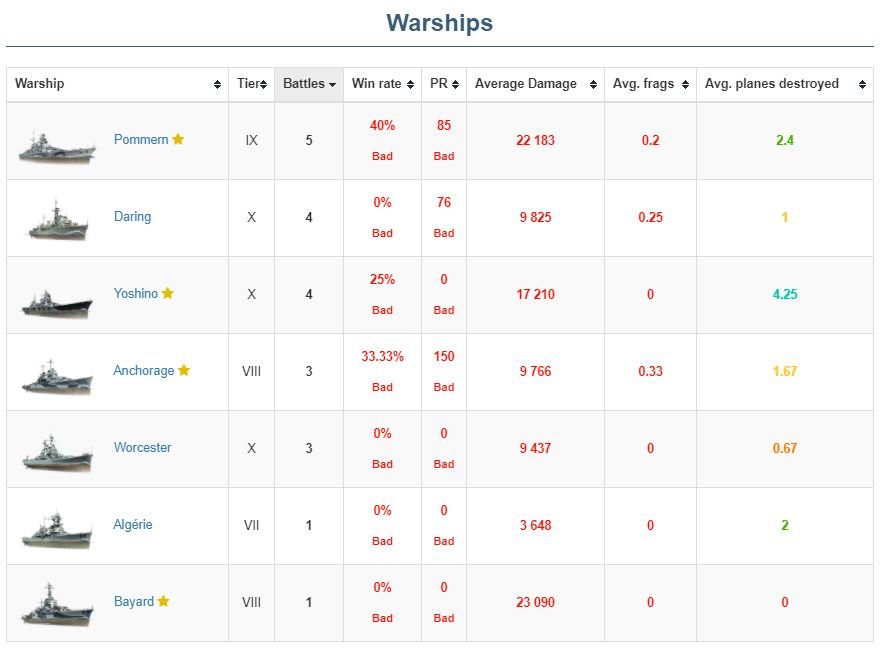The image size is (883, 657).
Task: Sort by Win rate column header
Action: tap(382, 84)
